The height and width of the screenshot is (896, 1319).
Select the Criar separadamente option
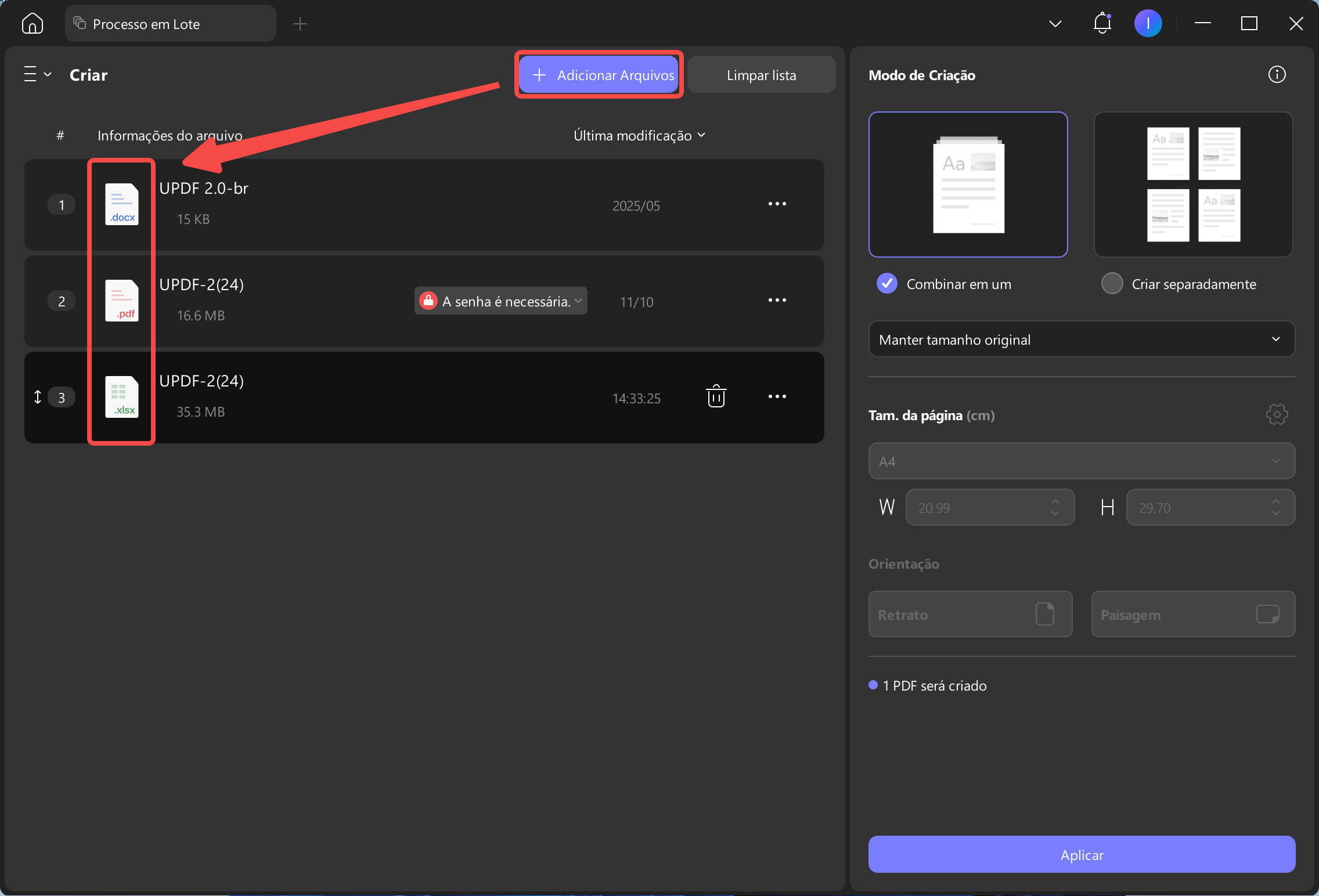(1112, 284)
